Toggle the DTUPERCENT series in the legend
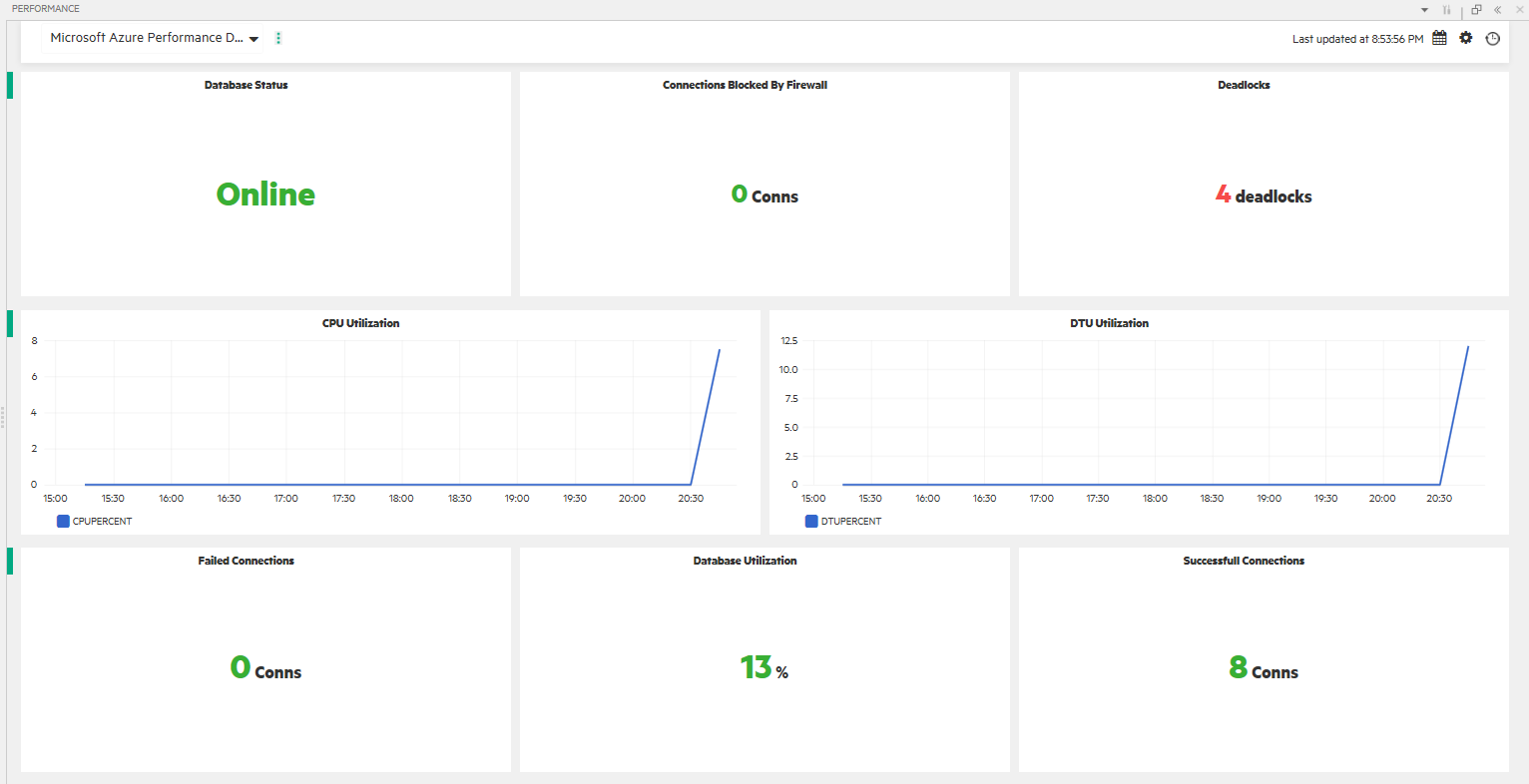Image resolution: width=1529 pixels, height=784 pixels. pos(843,521)
